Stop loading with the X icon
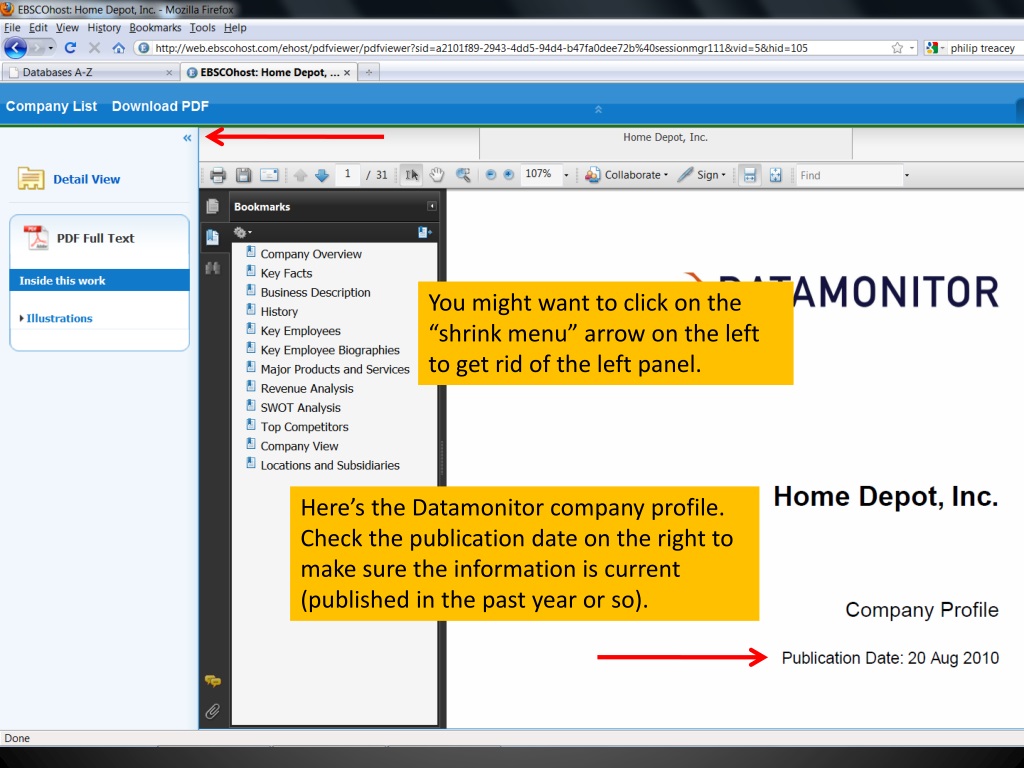The width and height of the screenshot is (1024, 768). [95, 48]
